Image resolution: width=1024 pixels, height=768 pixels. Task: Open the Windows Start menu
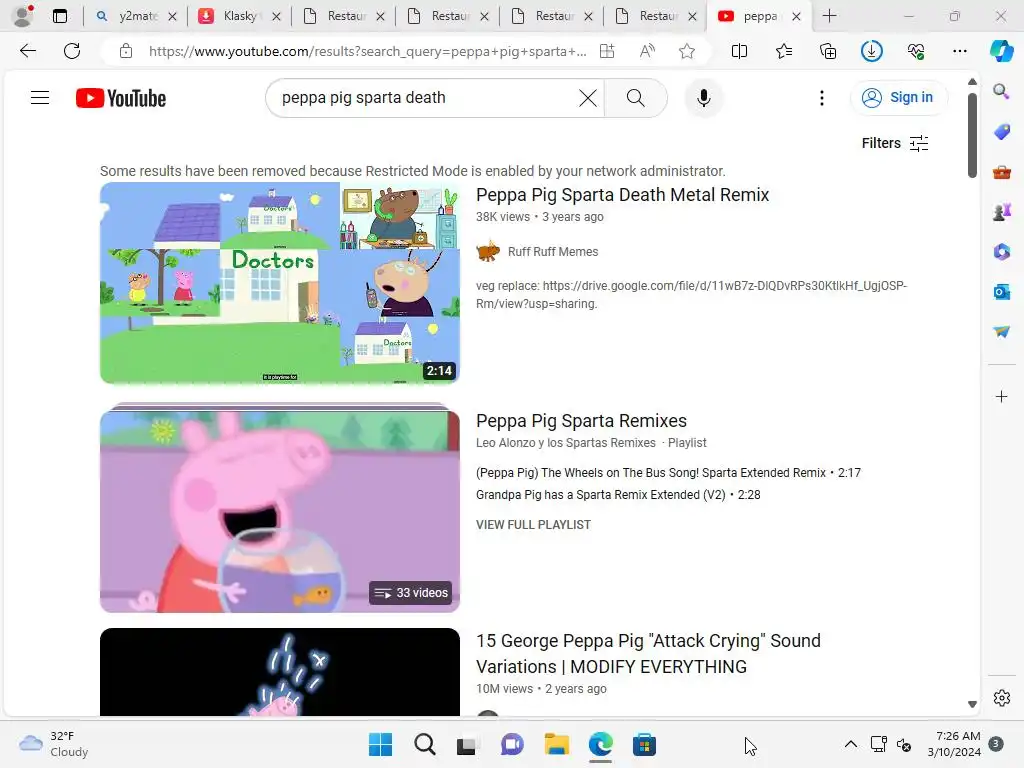(x=380, y=744)
